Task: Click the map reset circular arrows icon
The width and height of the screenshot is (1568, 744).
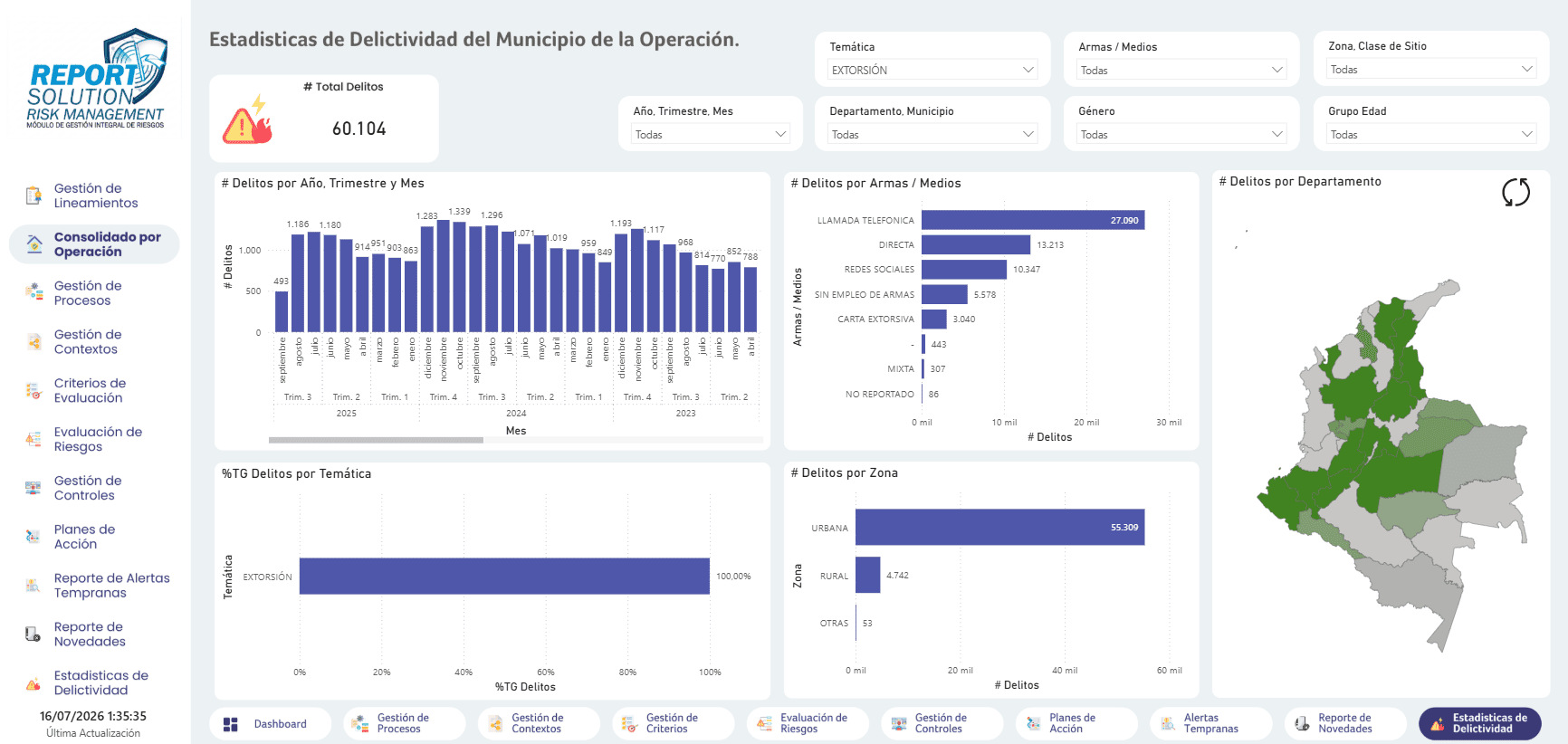Action: click(x=1515, y=192)
